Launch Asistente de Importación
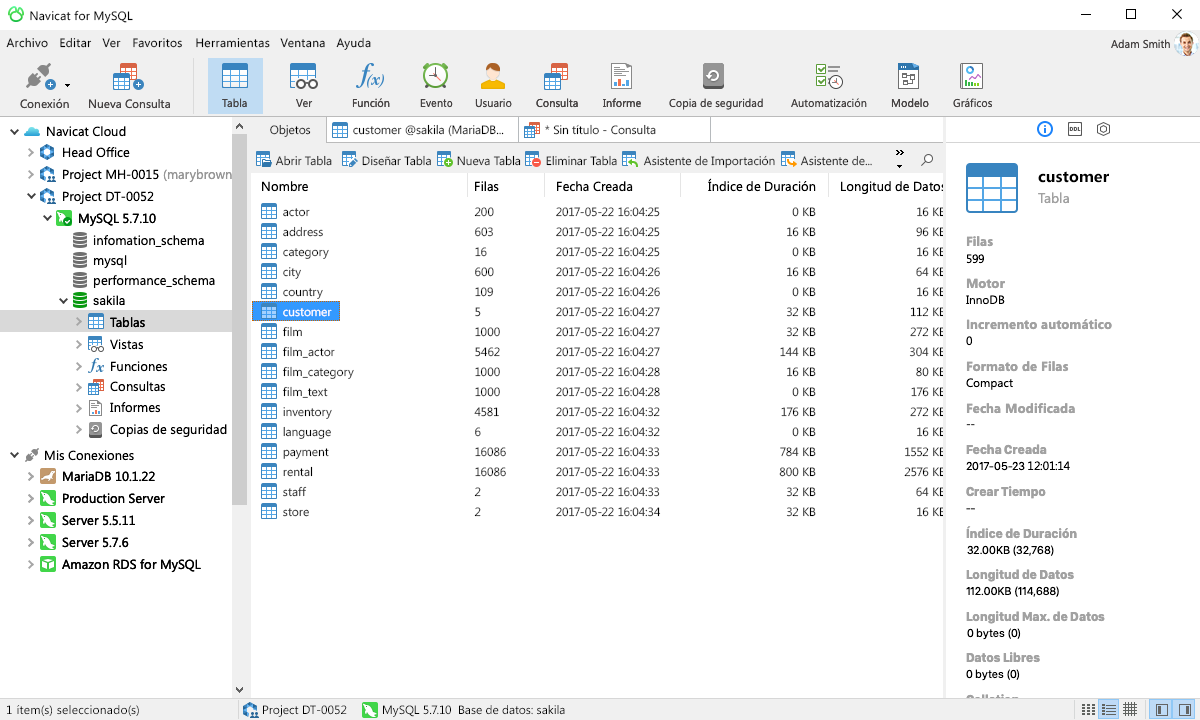 pyautogui.click(x=699, y=160)
